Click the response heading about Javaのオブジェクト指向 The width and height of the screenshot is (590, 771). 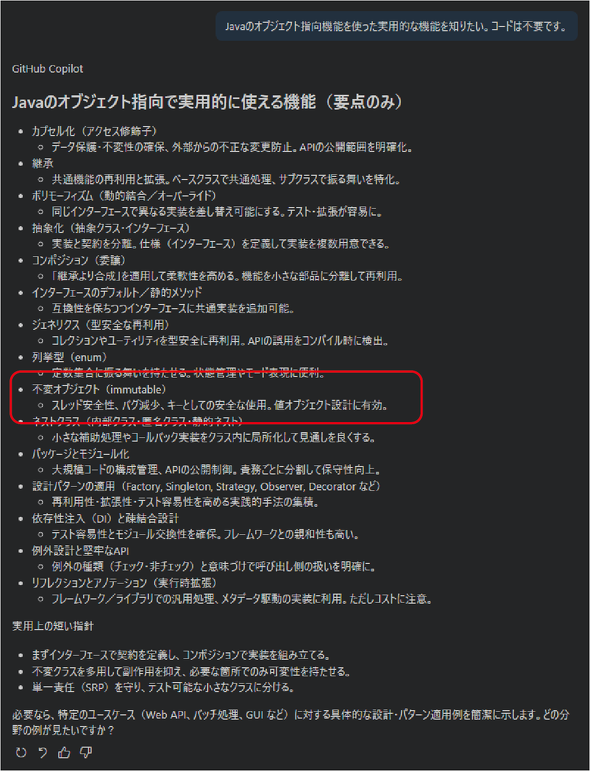(x=207, y=102)
